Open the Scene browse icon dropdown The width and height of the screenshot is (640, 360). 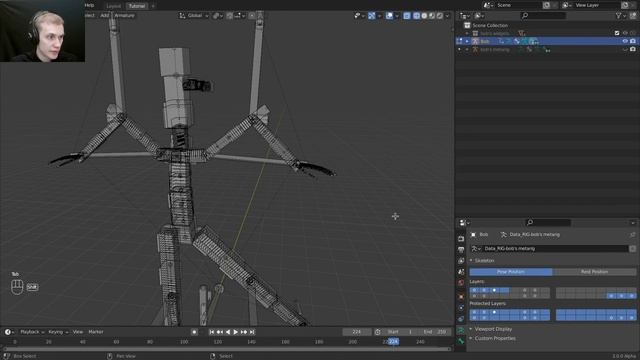click(x=488, y=5)
